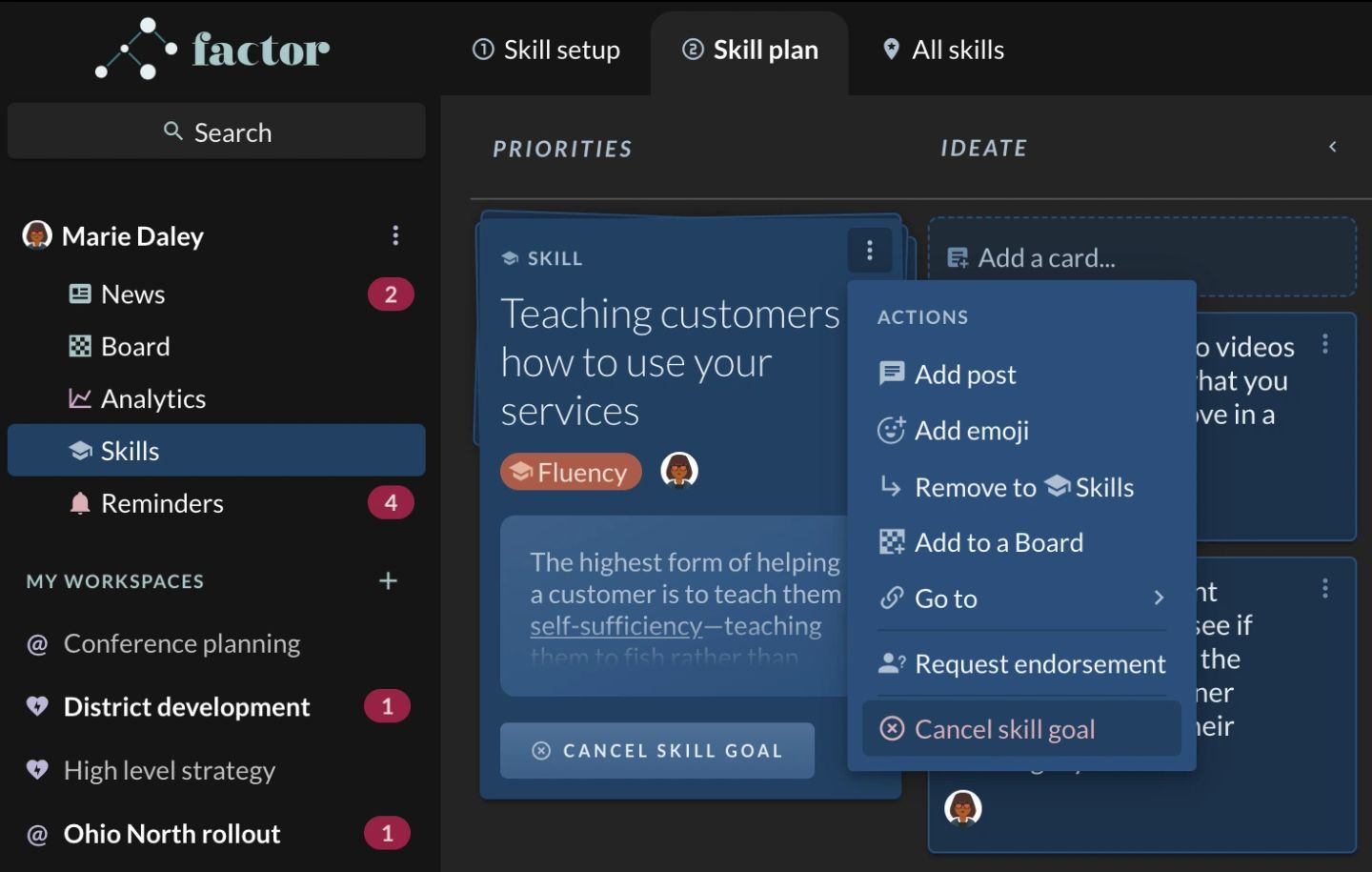This screenshot has width=1372, height=872.
Task: Open the skill card's three-dot menu button
Action: [870, 251]
